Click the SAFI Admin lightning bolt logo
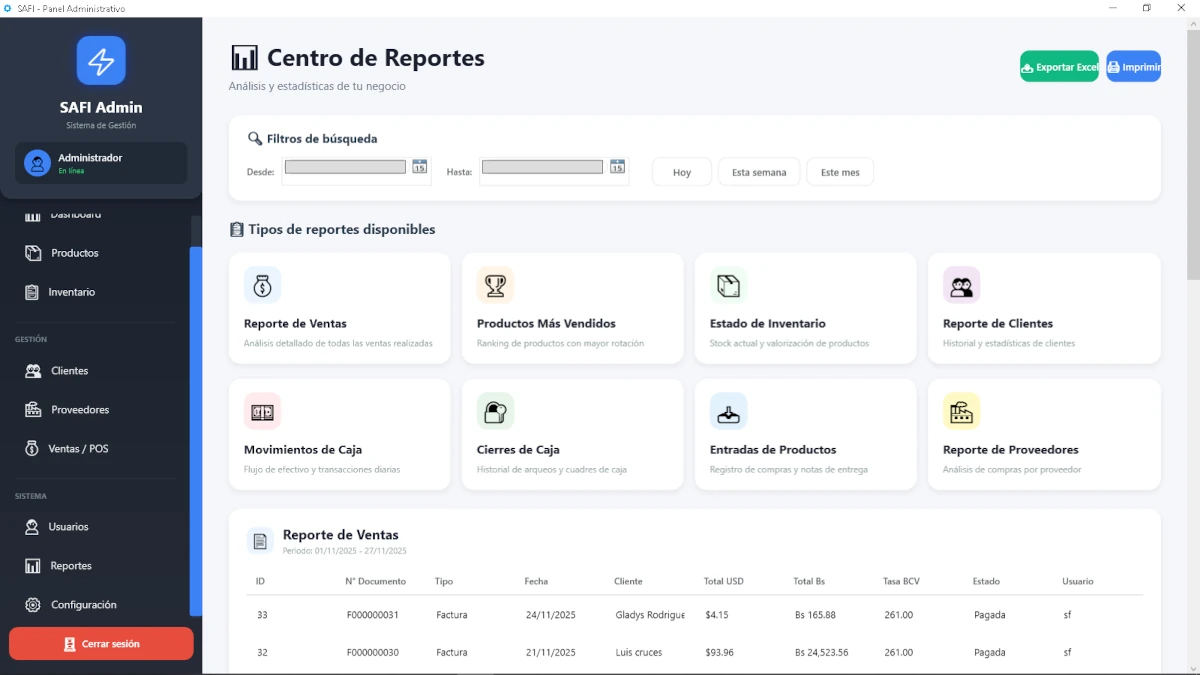 point(101,60)
